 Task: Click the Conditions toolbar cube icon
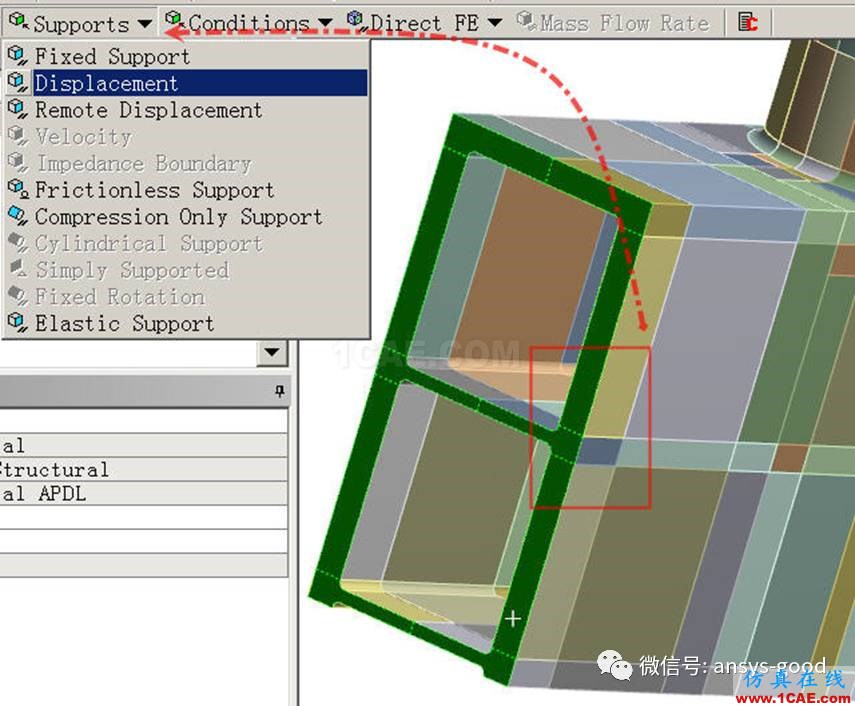[x=174, y=20]
